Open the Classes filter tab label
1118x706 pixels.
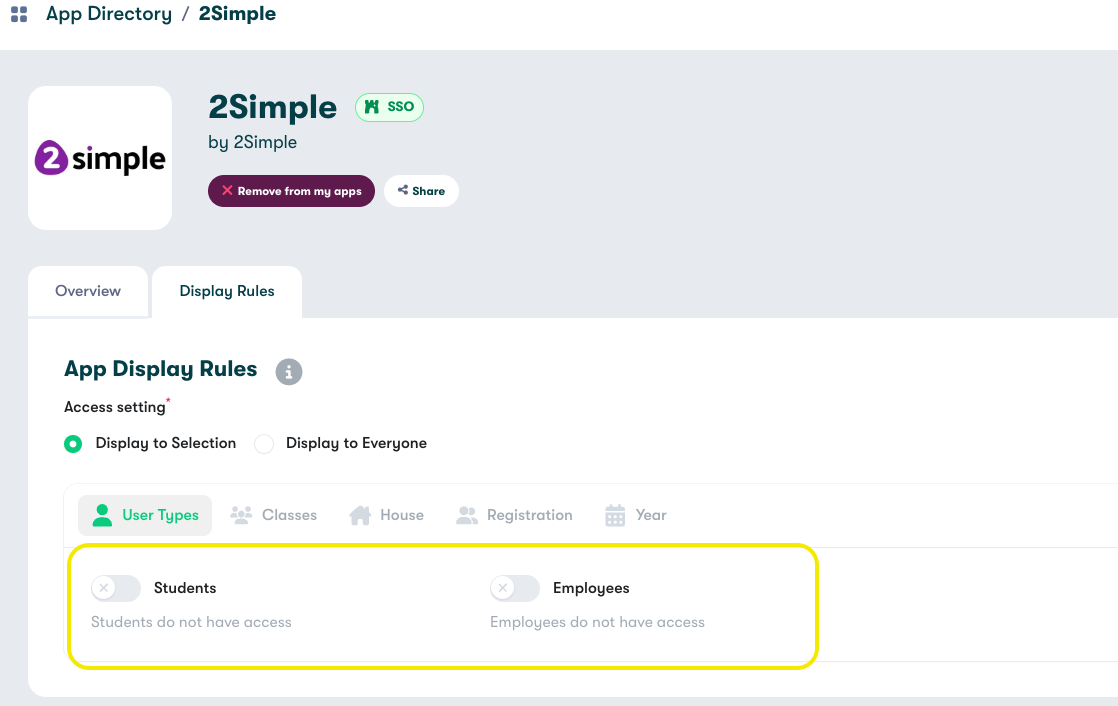click(289, 515)
